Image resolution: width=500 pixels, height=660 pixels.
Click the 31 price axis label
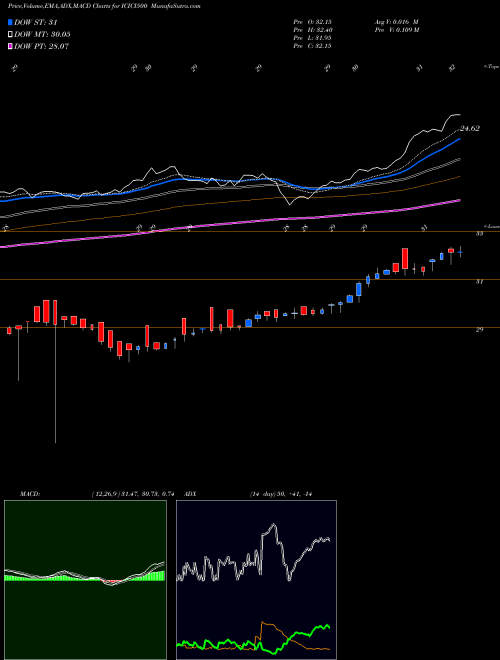tap(479, 282)
